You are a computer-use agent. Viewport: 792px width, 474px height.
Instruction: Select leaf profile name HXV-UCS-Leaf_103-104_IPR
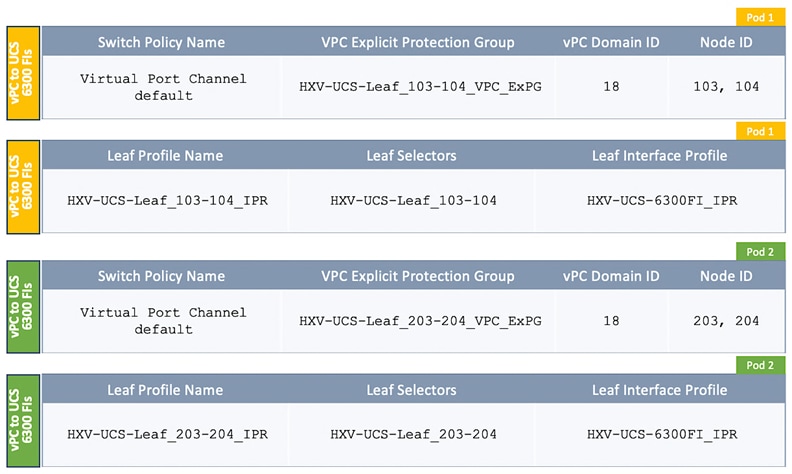click(x=167, y=201)
